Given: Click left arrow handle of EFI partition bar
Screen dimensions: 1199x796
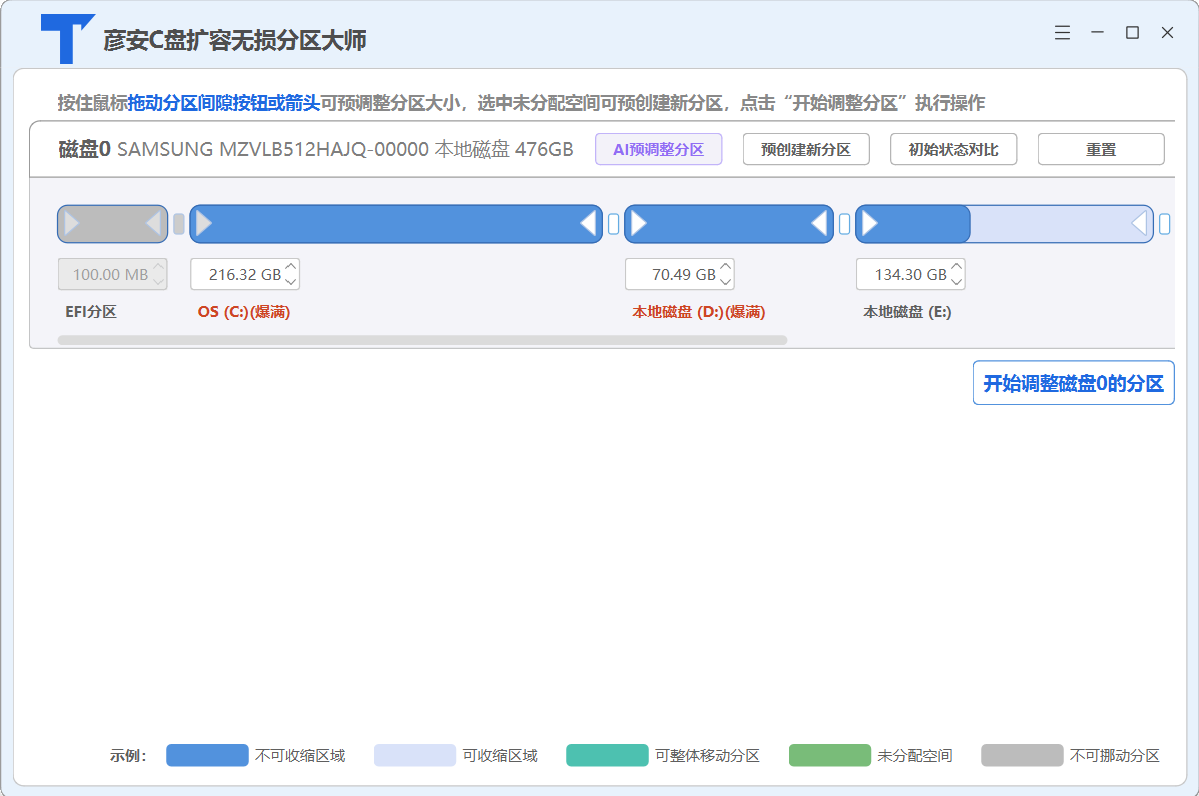Looking at the screenshot, I should tap(72, 224).
